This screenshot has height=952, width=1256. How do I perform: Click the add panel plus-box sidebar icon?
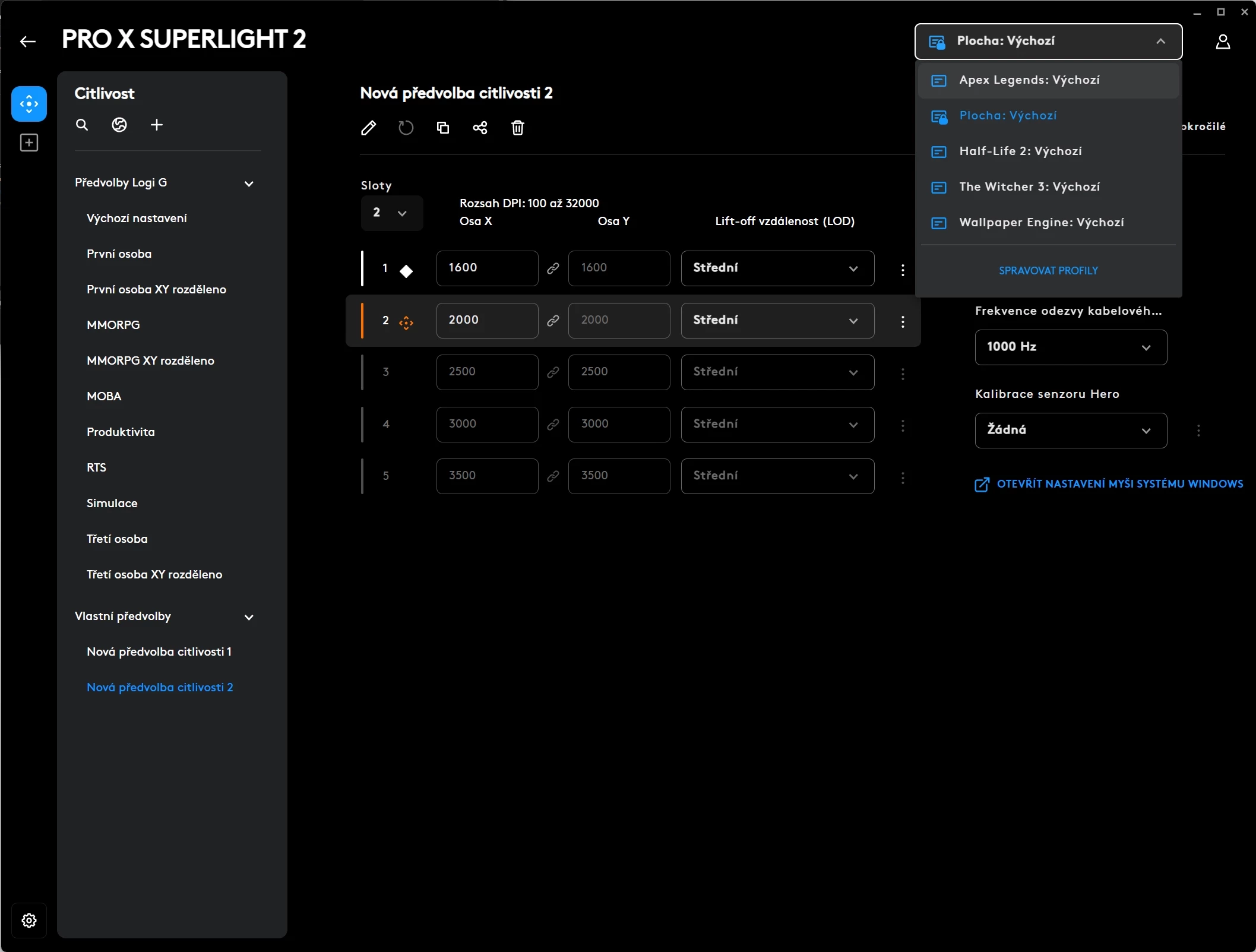(29, 143)
